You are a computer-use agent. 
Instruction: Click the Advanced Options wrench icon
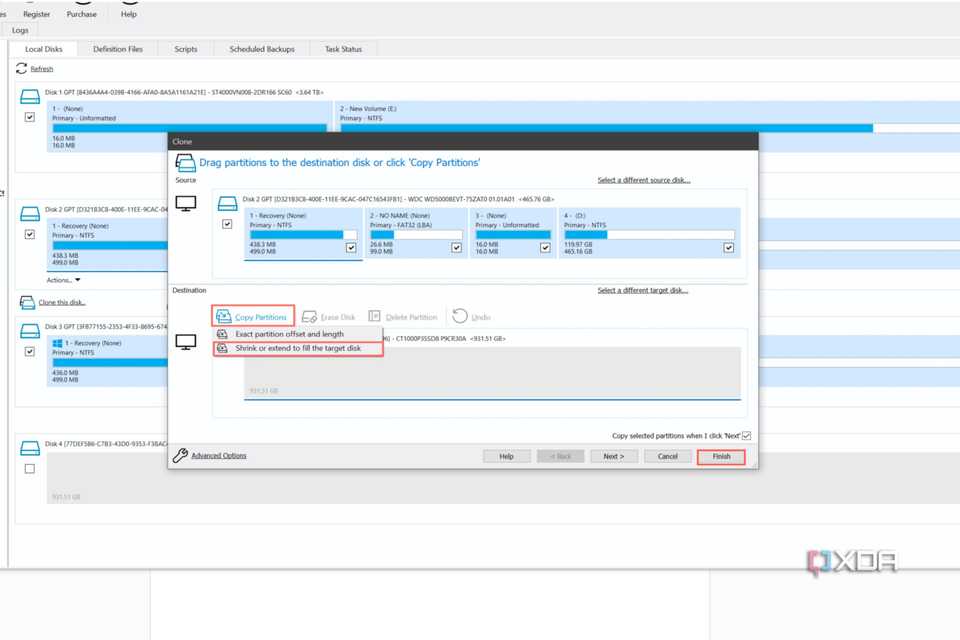tap(180, 456)
